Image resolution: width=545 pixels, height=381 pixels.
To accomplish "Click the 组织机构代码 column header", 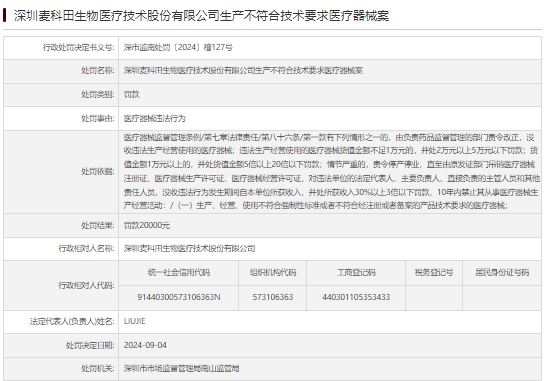I will point(273,273).
